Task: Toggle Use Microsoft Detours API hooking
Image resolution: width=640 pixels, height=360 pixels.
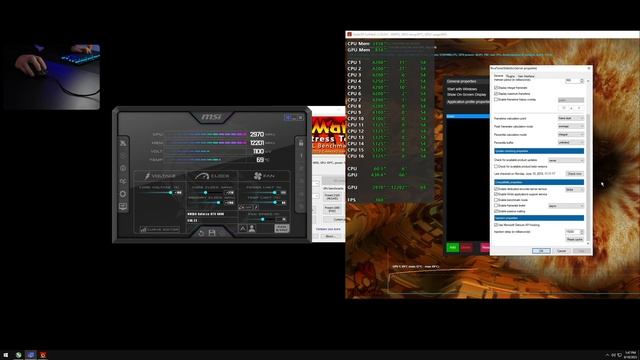Action: (496, 225)
